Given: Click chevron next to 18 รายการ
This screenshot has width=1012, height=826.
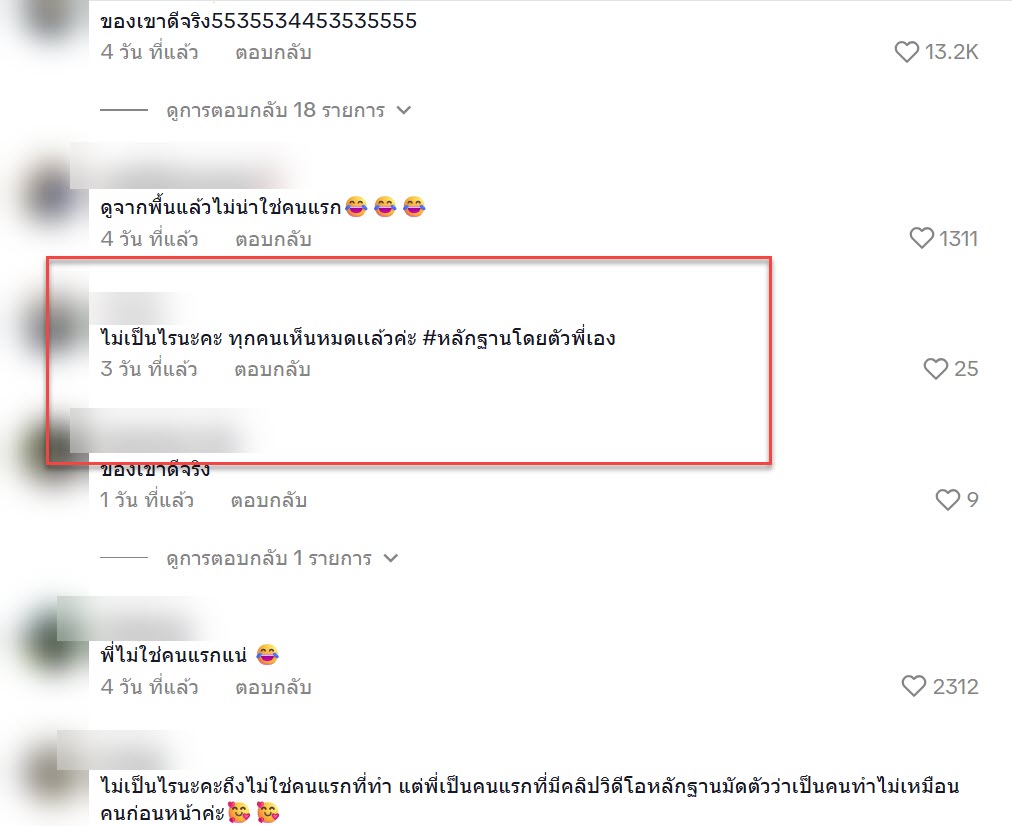Looking at the screenshot, I should pos(404,110).
